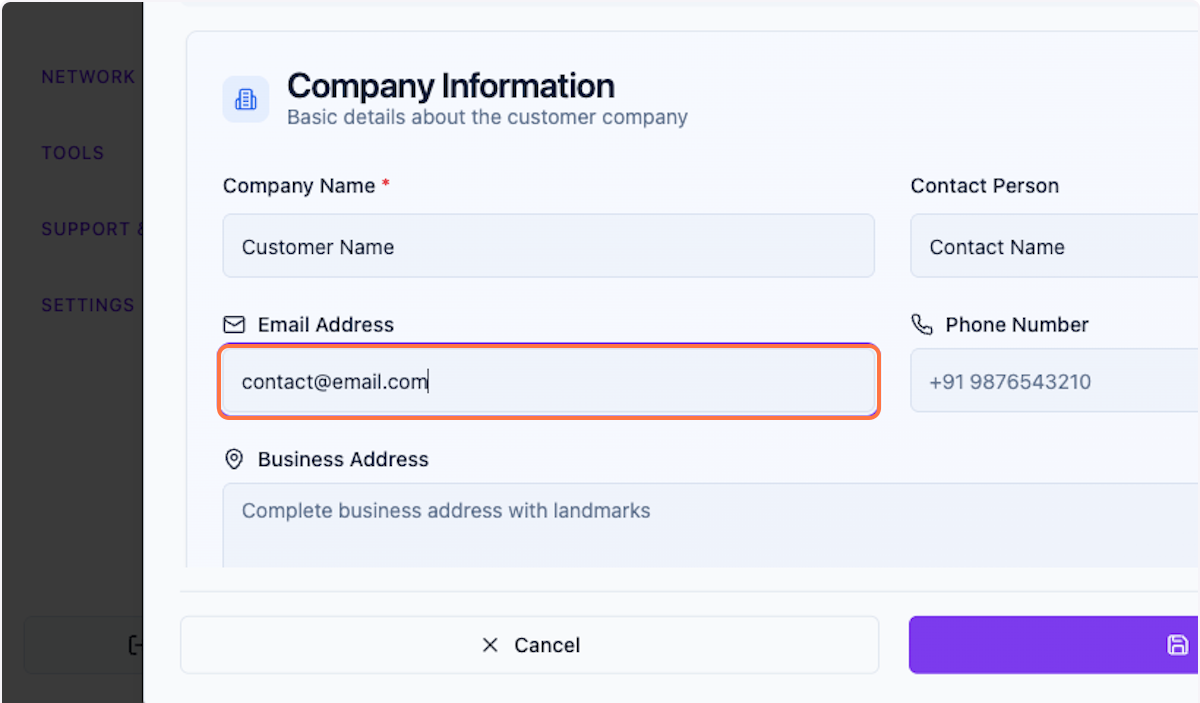Click the save icon on the purple button
The width and height of the screenshot is (1200, 703).
click(1178, 645)
